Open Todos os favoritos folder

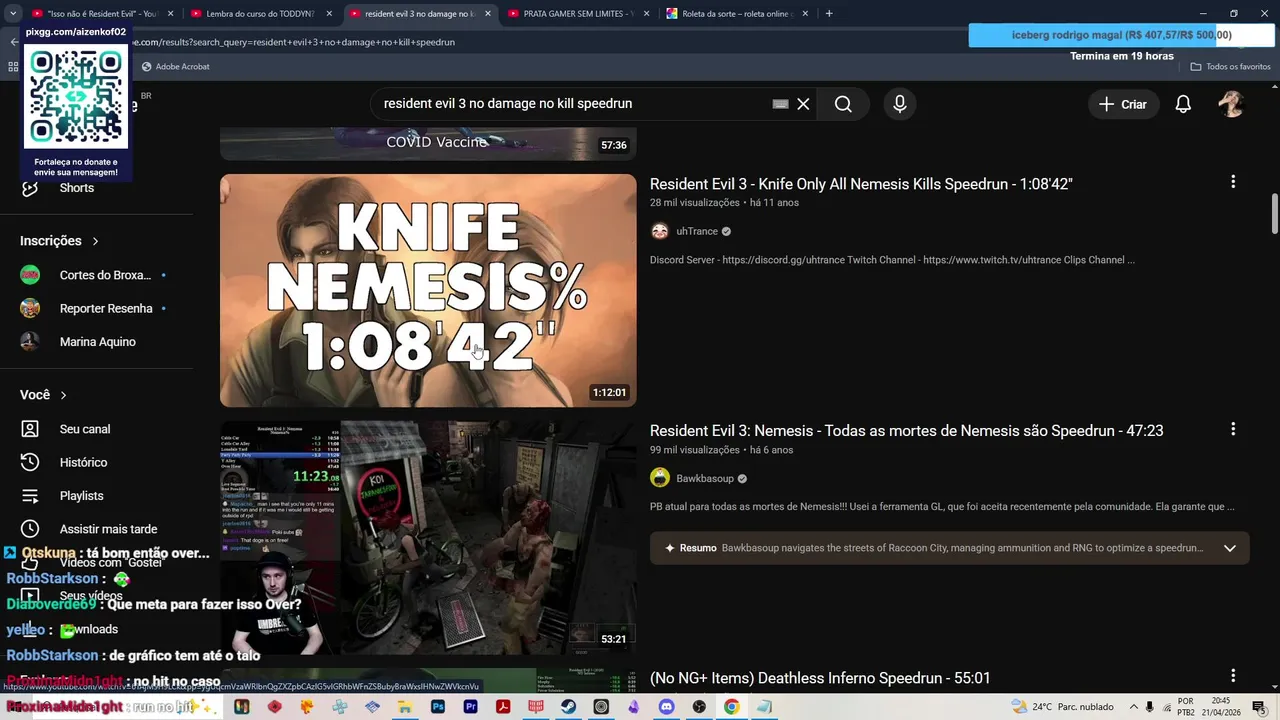tap(1231, 66)
